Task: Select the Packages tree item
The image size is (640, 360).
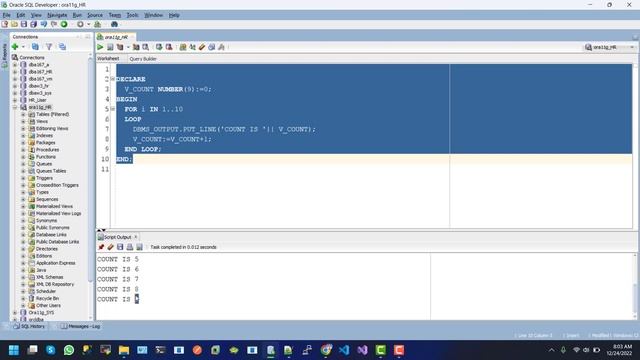Action: point(45,142)
